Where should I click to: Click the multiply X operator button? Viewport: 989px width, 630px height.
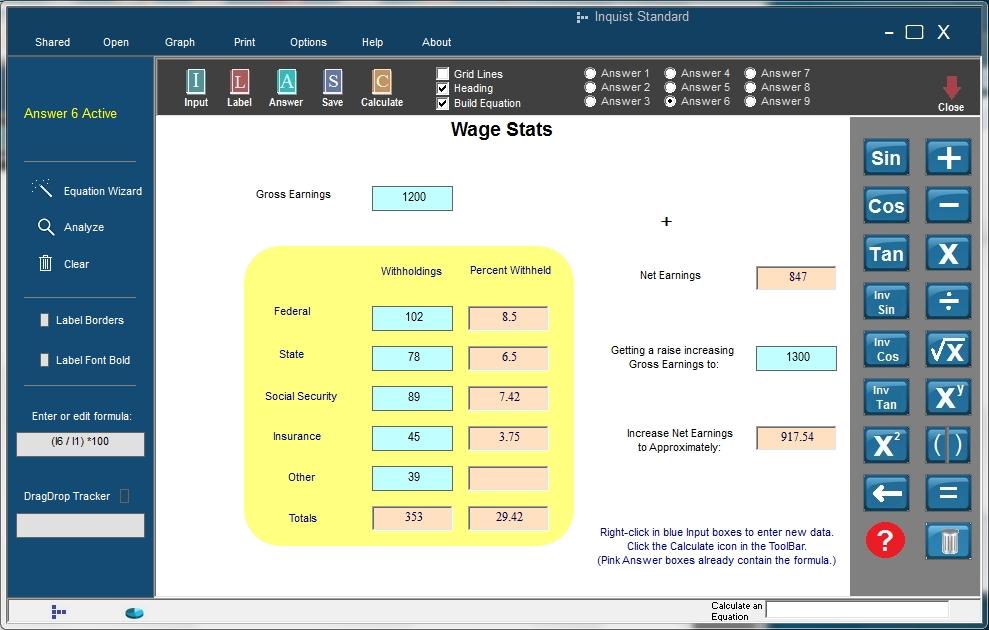[x=948, y=254]
